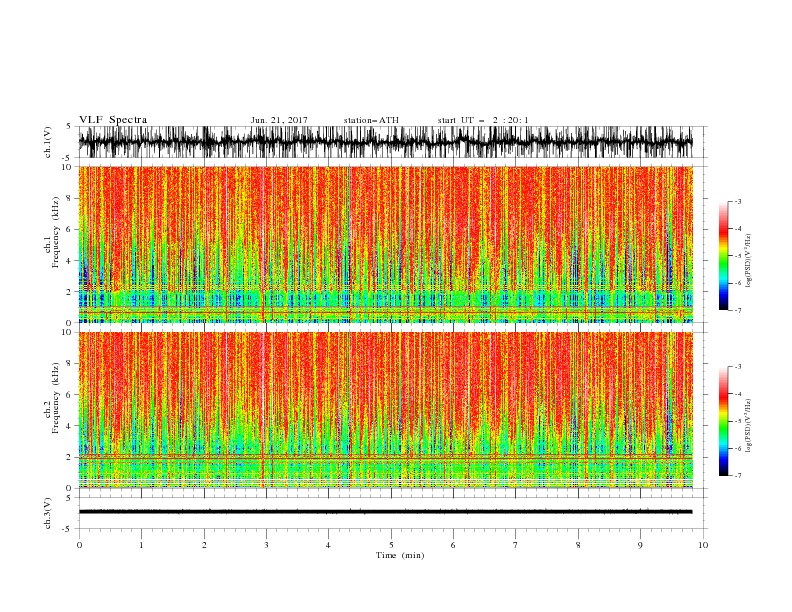Click the ch.1 frequency tick "4"
The image size is (792, 612).
click(x=70, y=261)
